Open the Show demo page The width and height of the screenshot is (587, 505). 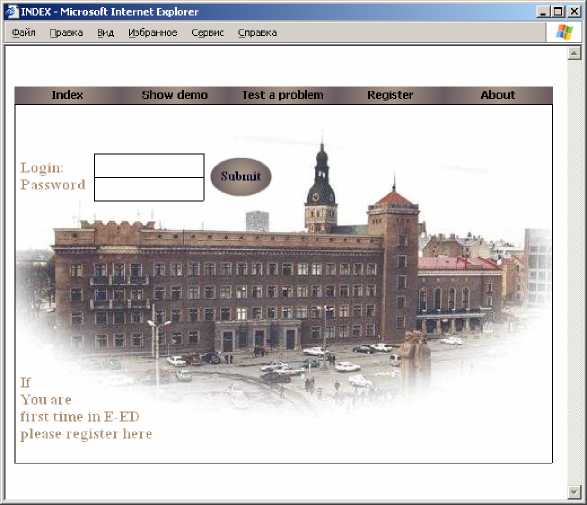pos(175,95)
